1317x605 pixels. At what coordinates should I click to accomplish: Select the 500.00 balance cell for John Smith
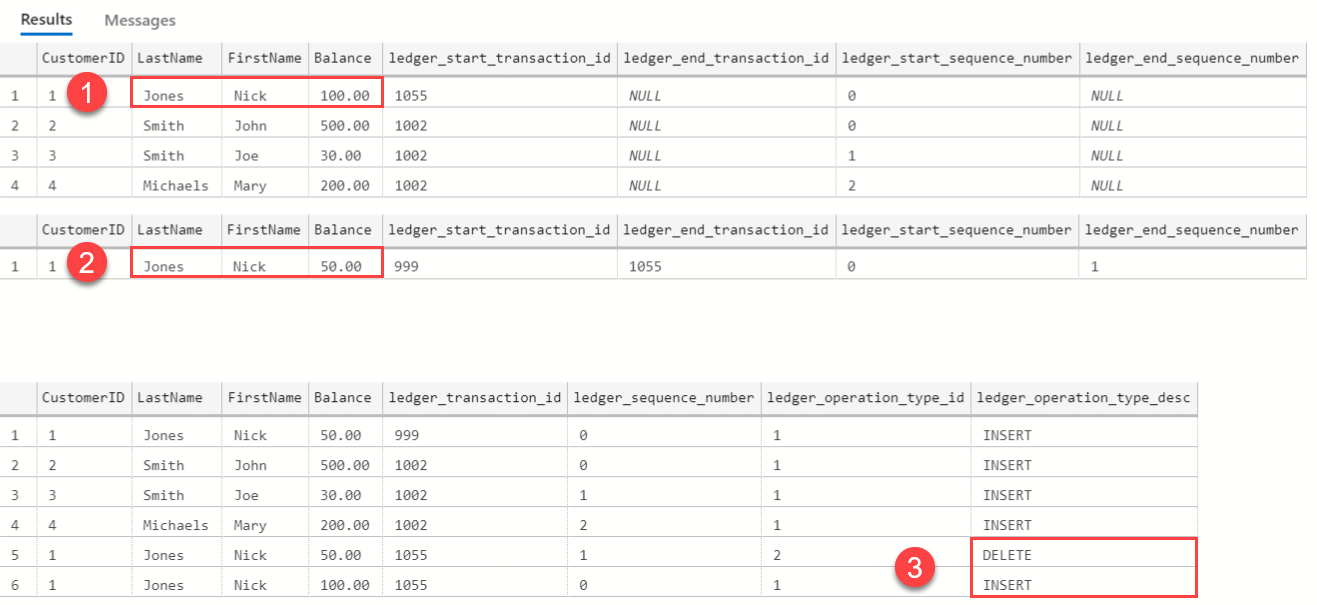[344, 125]
